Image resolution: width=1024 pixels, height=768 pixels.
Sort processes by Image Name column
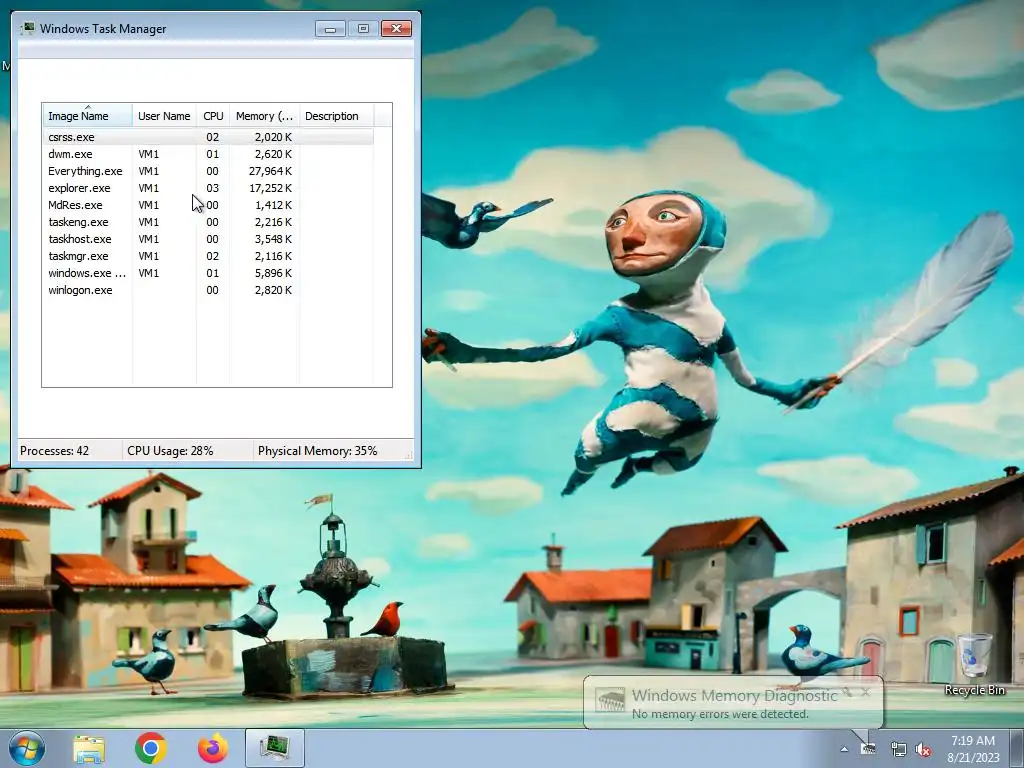(x=88, y=116)
